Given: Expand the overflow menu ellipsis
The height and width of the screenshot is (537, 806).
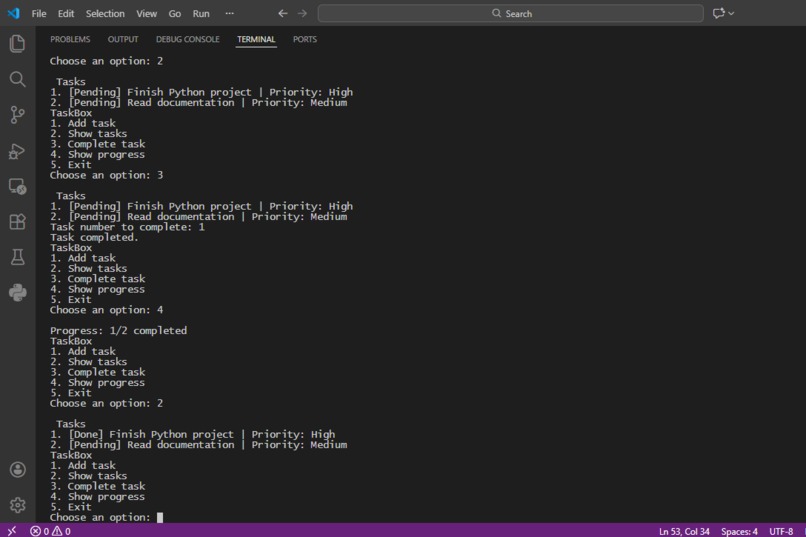Looking at the screenshot, I should tap(230, 13).
